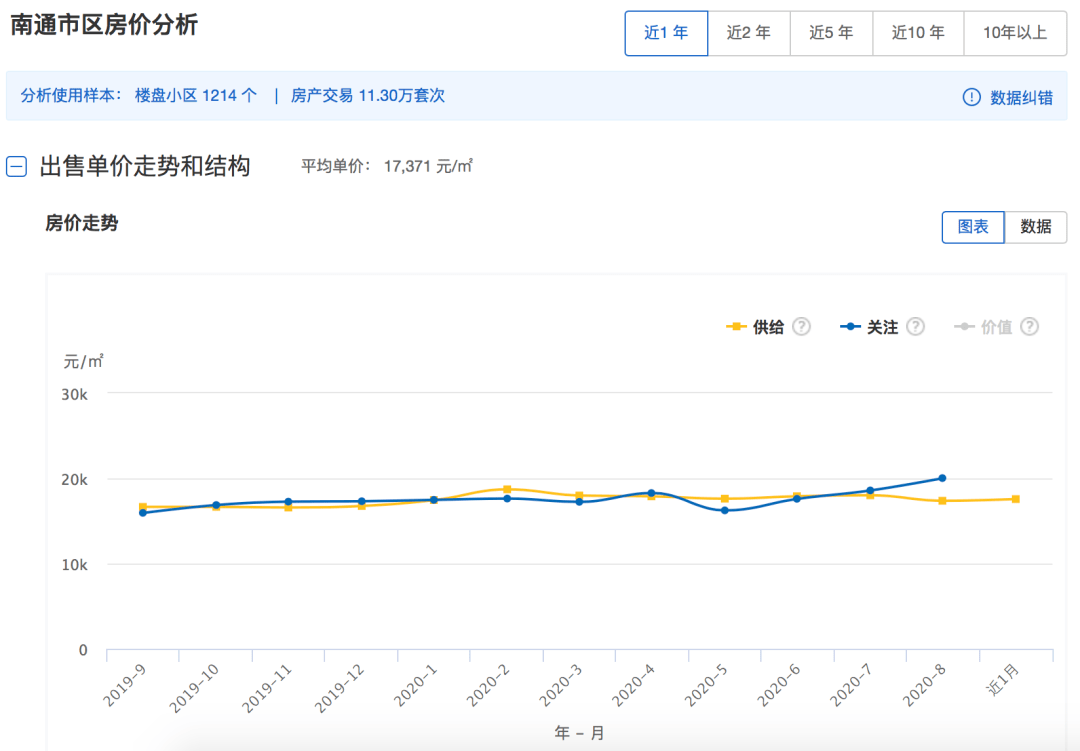Switch to 数据 view of the chart
1080x751 pixels.
(x=1038, y=227)
